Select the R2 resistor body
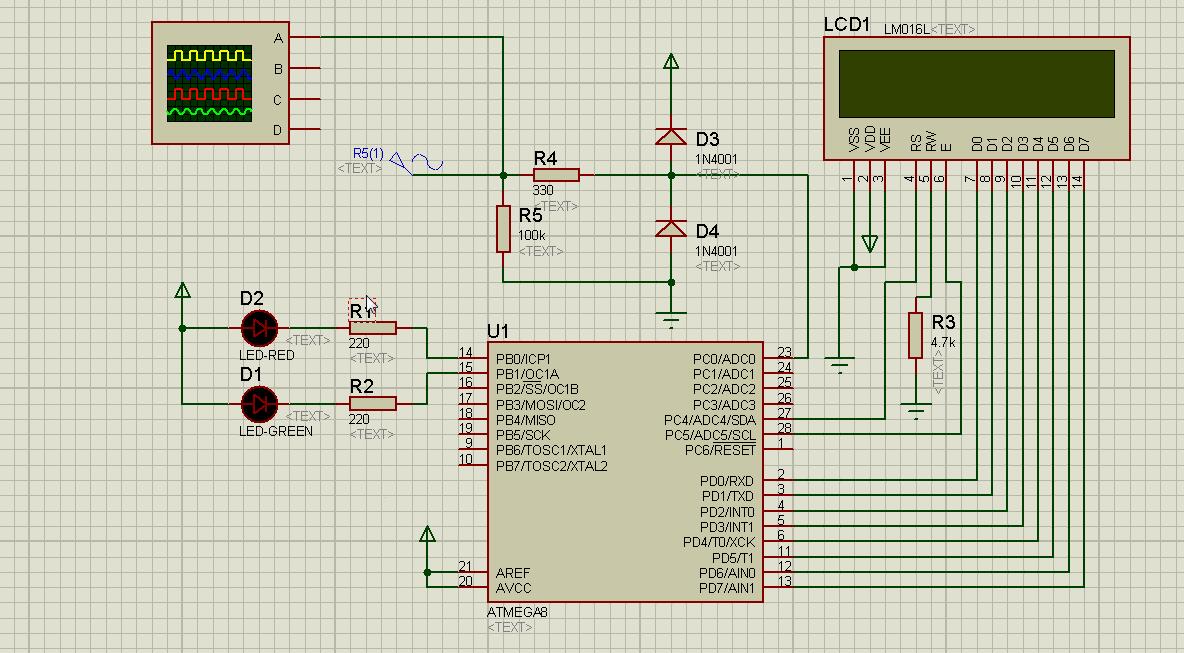This screenshot has width=1184, height=653. click(x=373, y=404)
